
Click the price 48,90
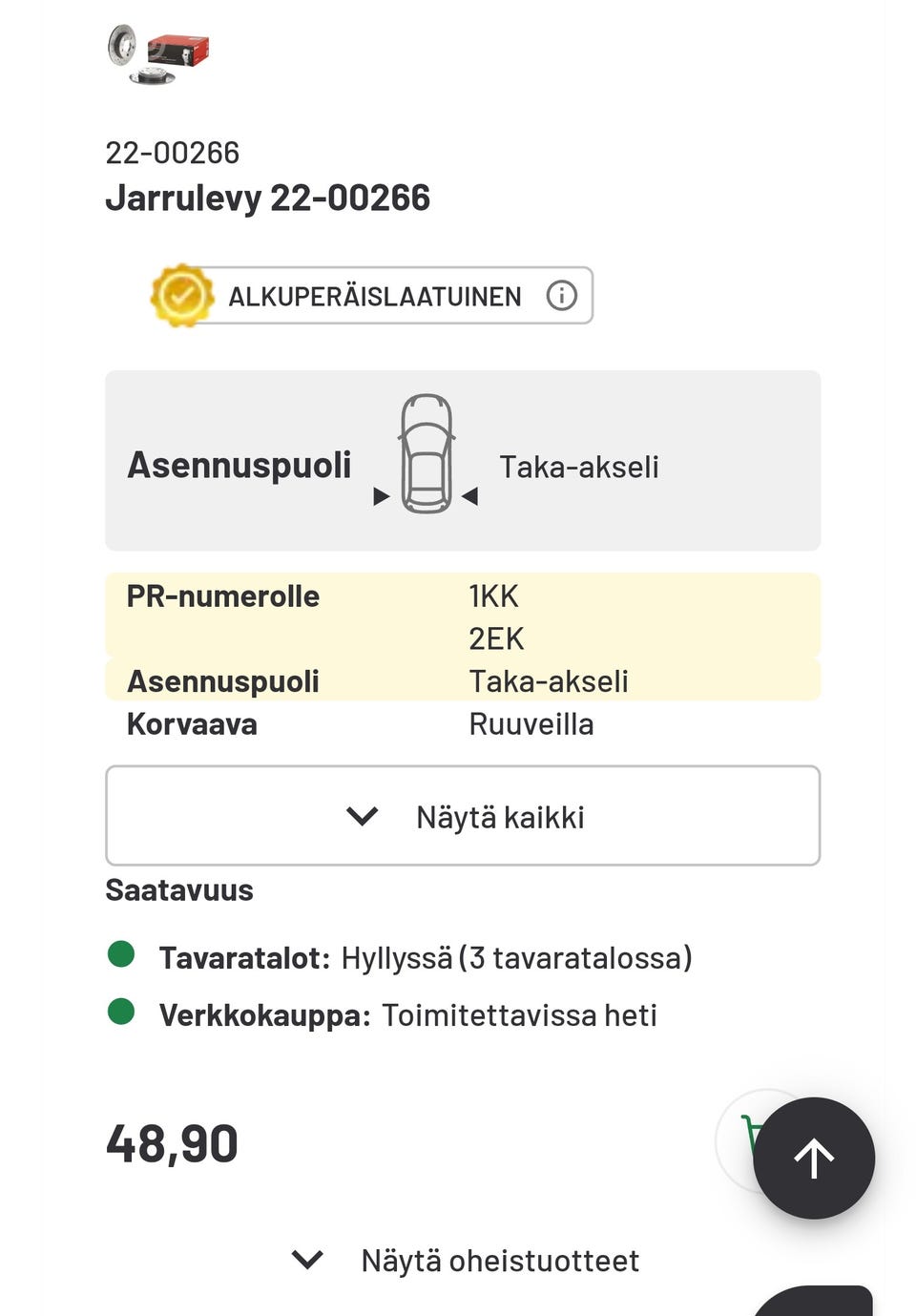coord(172,1141)
